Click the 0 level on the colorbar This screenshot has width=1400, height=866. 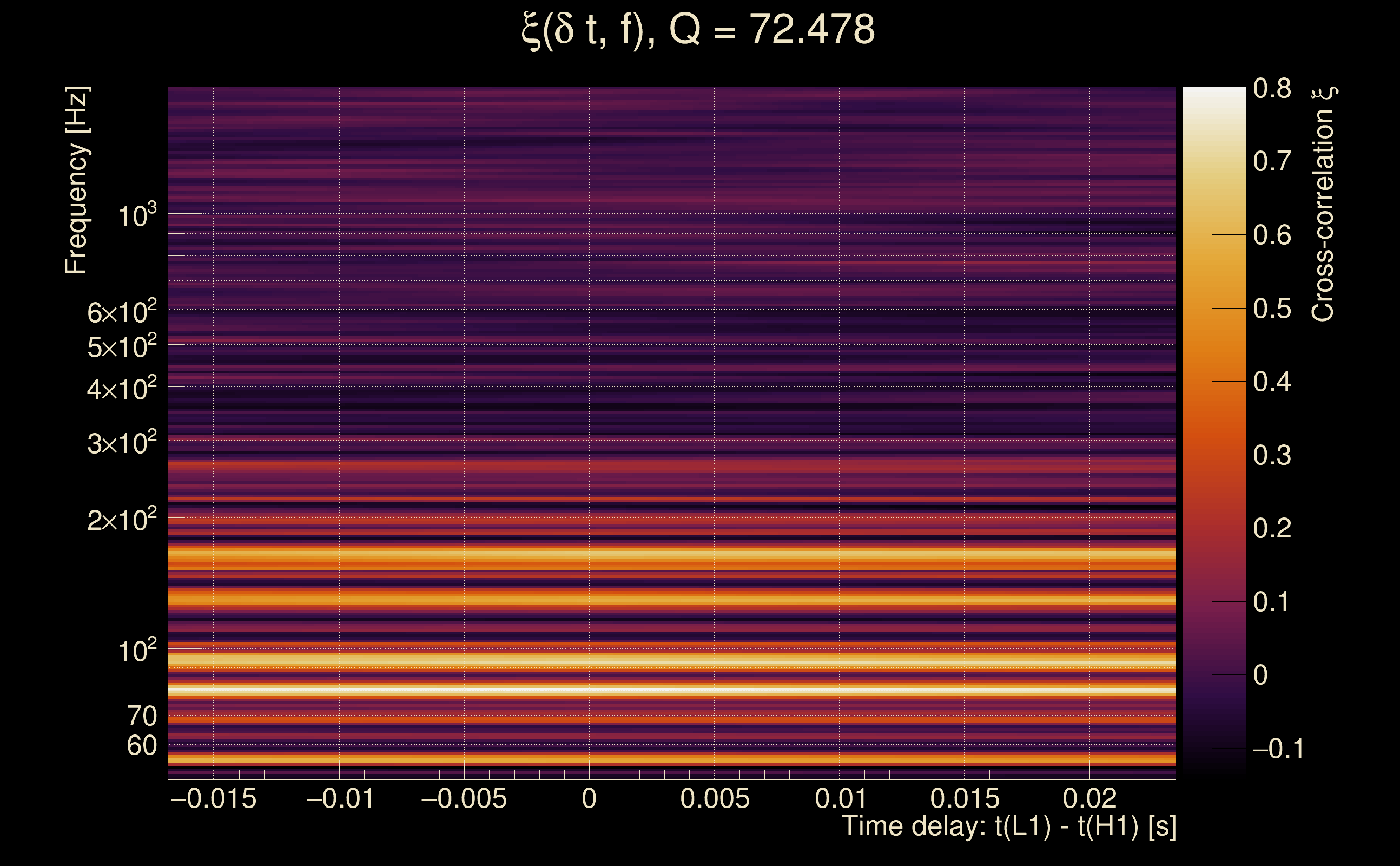(x=1213, y=675)
